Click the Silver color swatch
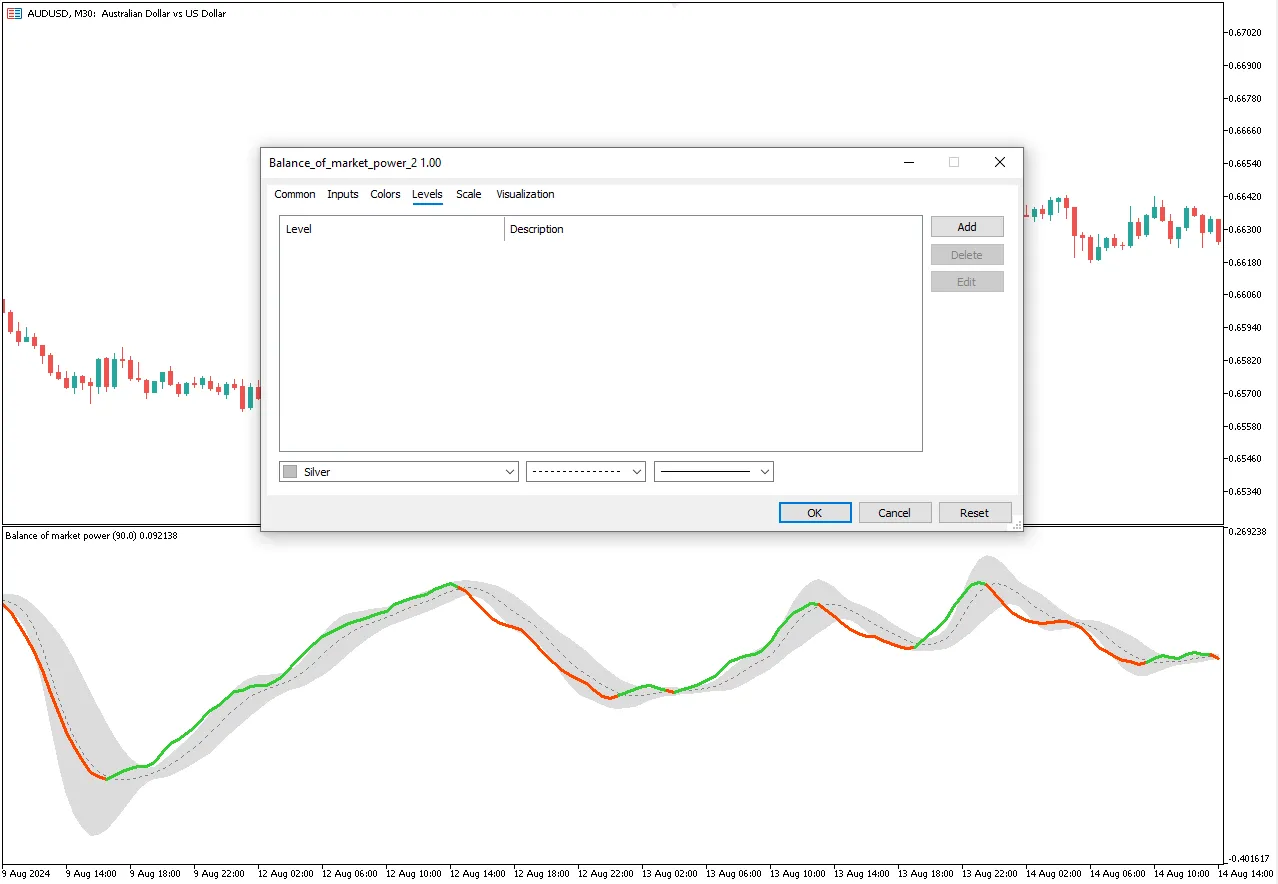This screenshot has height=884, width=1278. tap(291, 472)
